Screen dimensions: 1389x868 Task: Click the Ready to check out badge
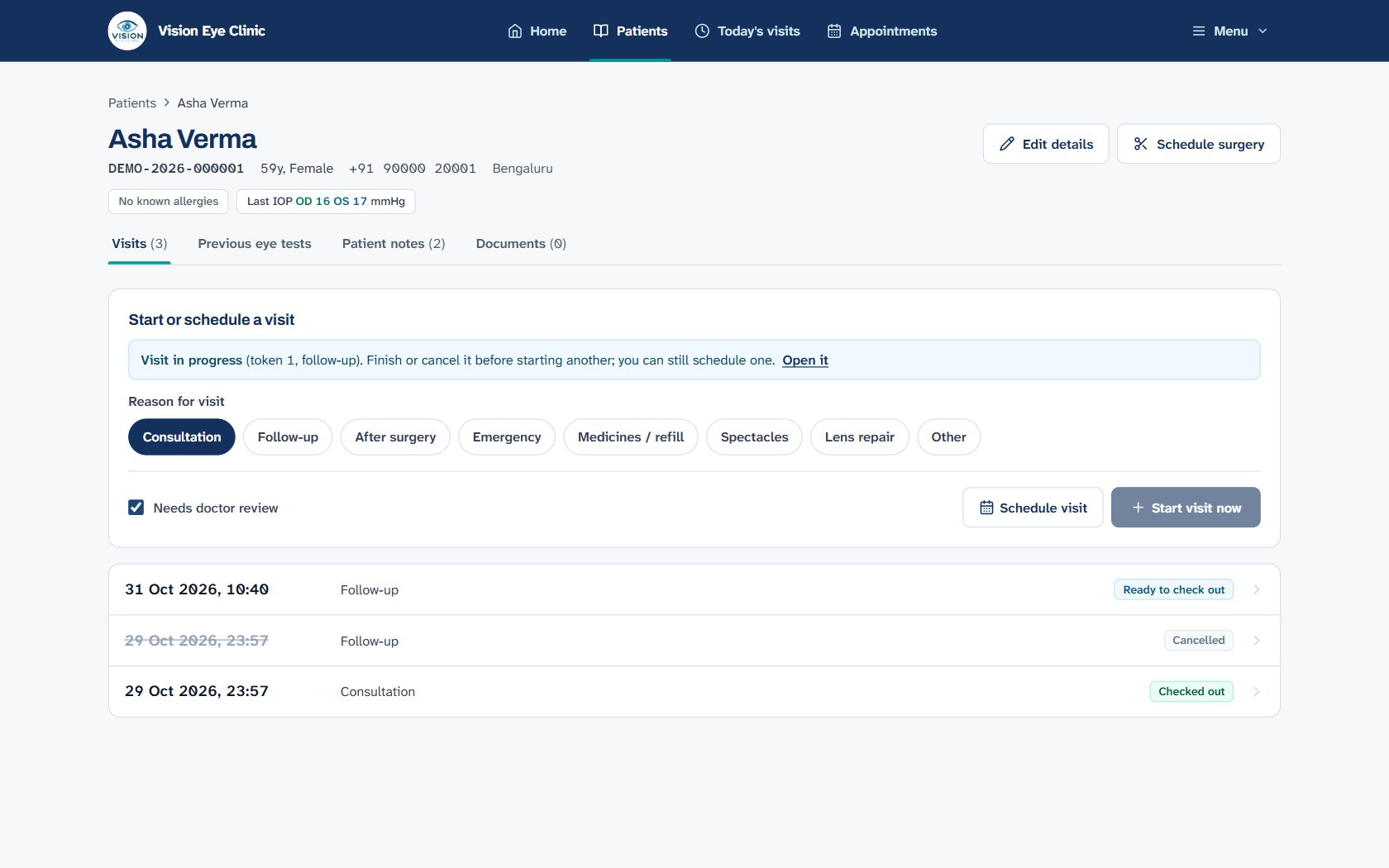pos(1174,589)
